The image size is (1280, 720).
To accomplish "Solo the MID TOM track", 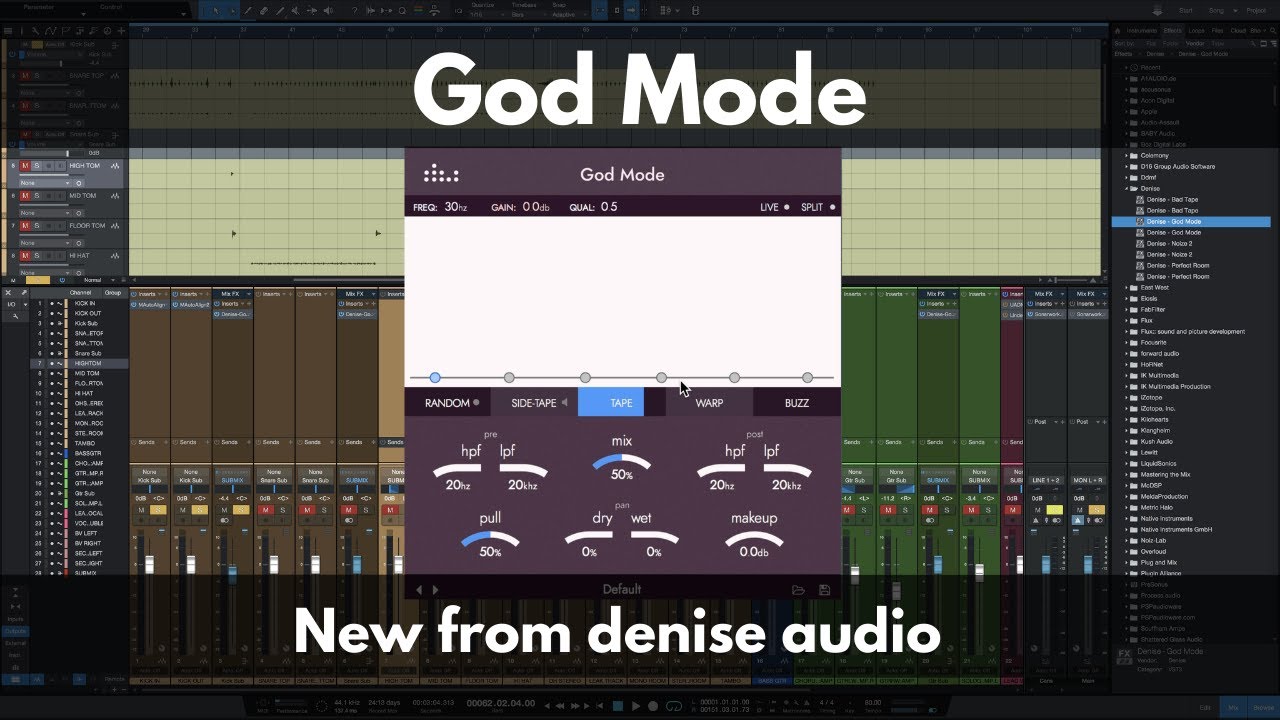I will [x=37, y=196].
